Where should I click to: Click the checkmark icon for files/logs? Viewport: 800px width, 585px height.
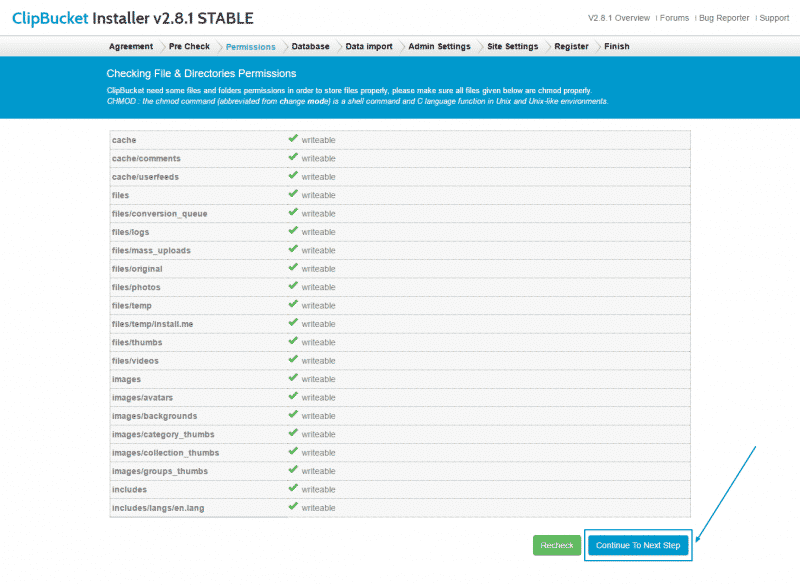(x=293, y=231)
